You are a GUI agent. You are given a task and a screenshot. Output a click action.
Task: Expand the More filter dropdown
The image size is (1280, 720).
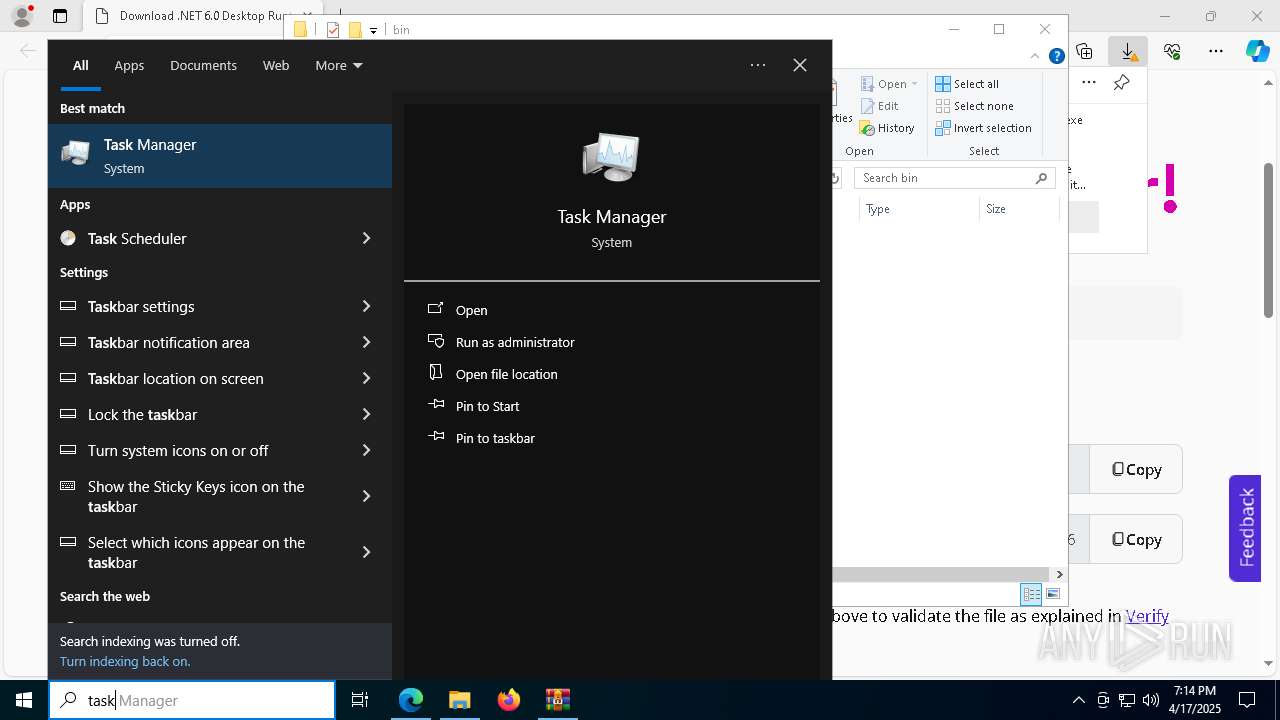pyautogui.click(x=339, y=65)
